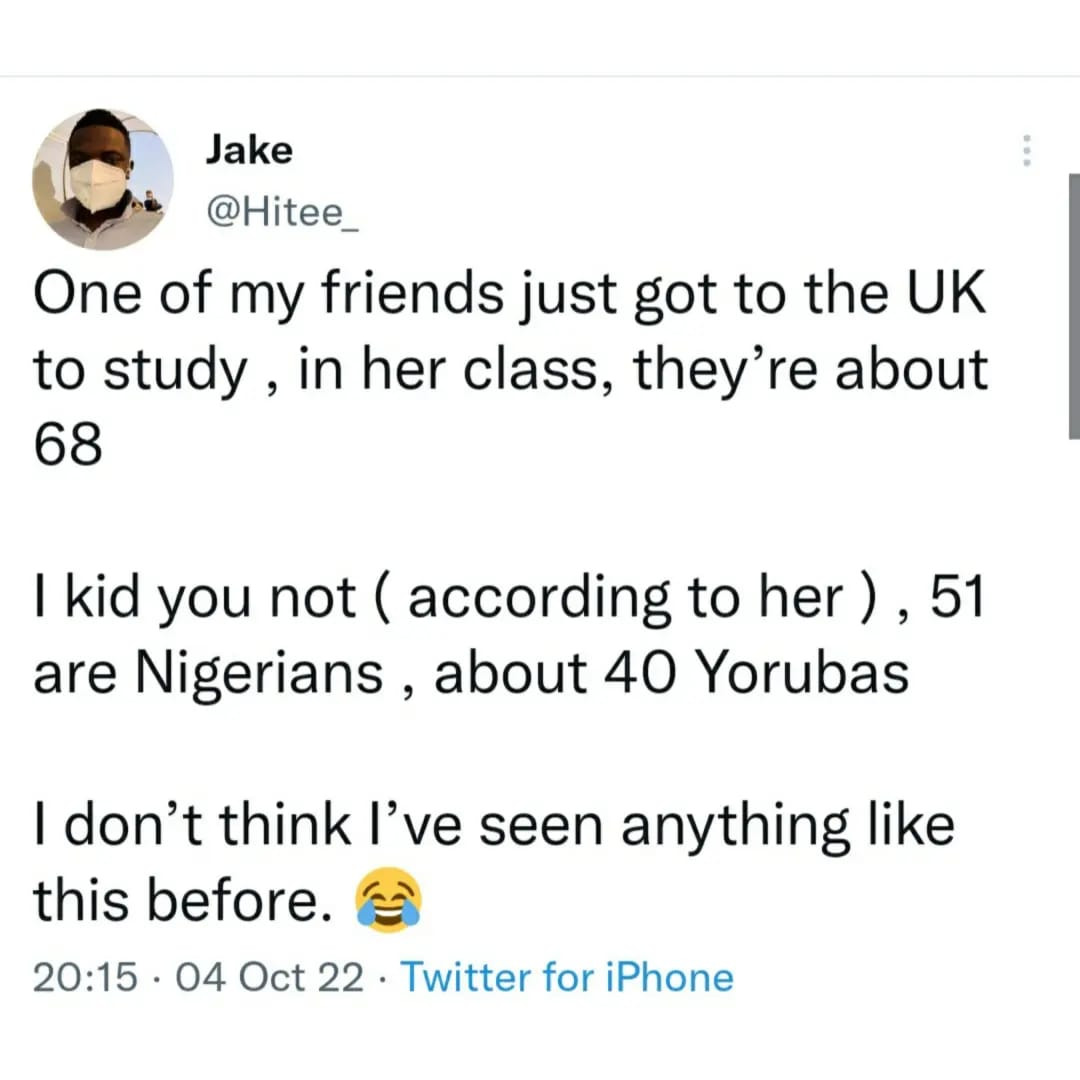This screenshot has width=1080, height=1080.
Task: Click the Twitter for iPhone source link
Action: click(x=567, y=977)
